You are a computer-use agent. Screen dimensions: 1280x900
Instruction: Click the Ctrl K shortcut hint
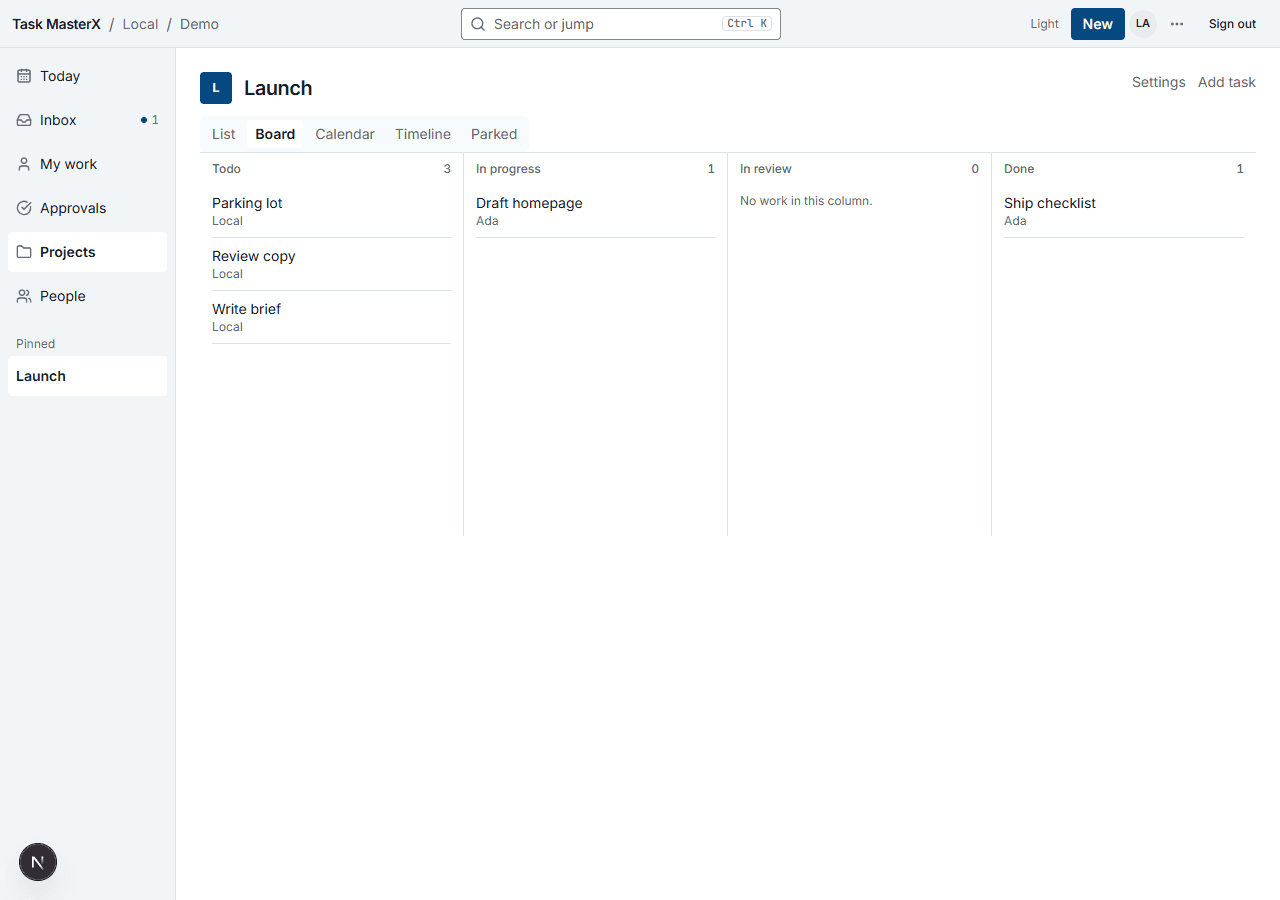747,24
